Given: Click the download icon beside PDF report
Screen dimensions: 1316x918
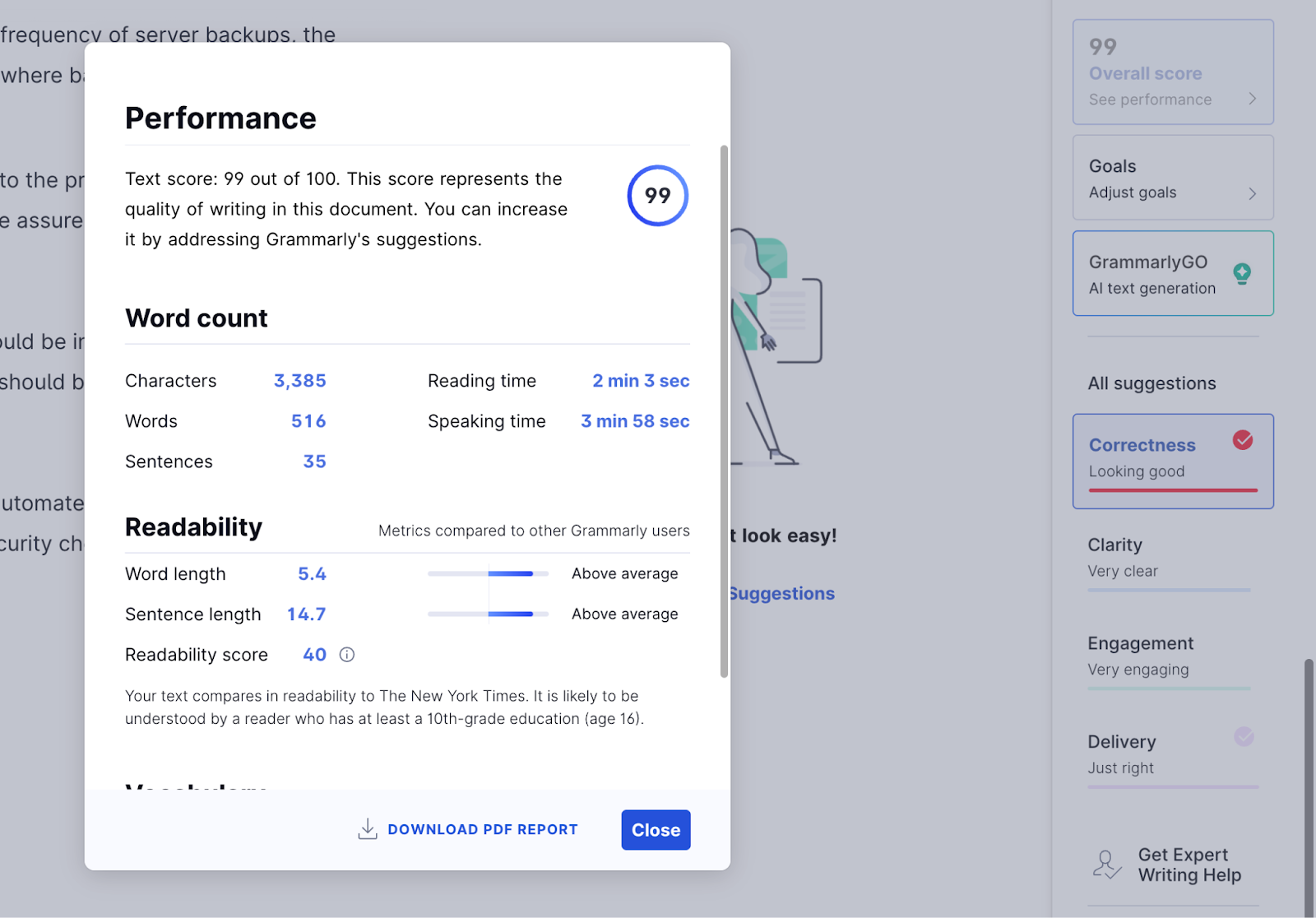Looking at the screenshot, I should pyautogui.click(x=368, y=829).
